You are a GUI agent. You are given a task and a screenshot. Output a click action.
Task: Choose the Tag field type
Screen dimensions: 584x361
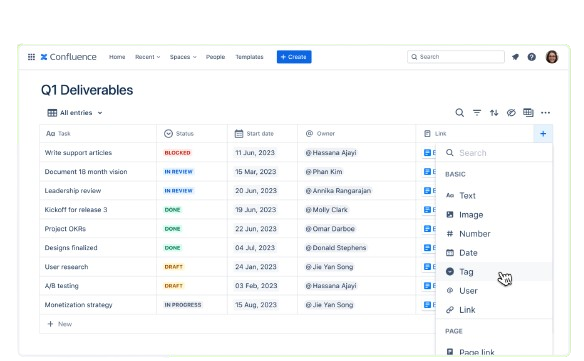click(x=494, y=272)
